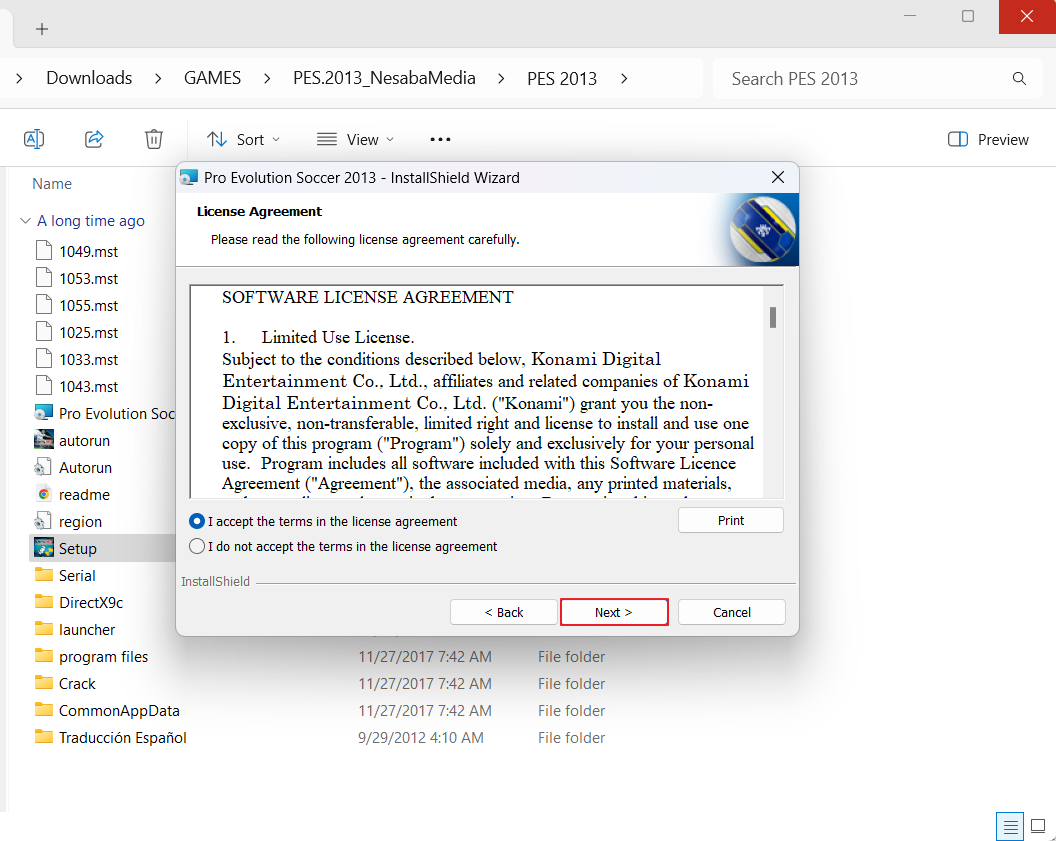Select the 1055.mst file
The height and width of the screenshot is (841, 1056).
tap(88, 305)
